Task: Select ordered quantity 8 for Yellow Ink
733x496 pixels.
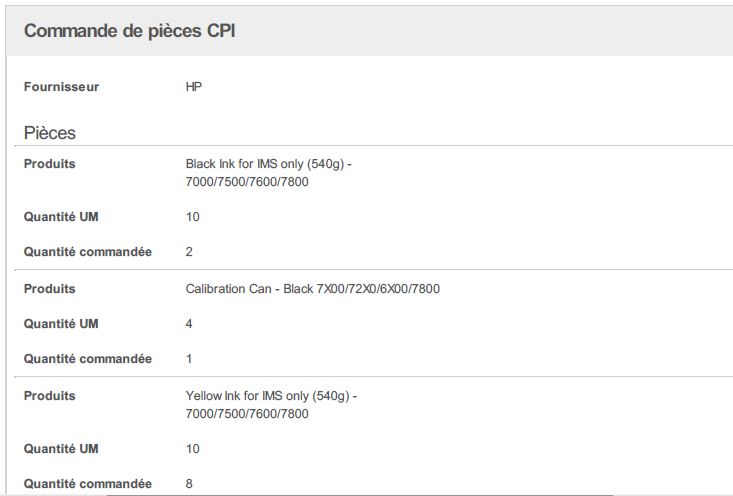Action: coord(190,484)
